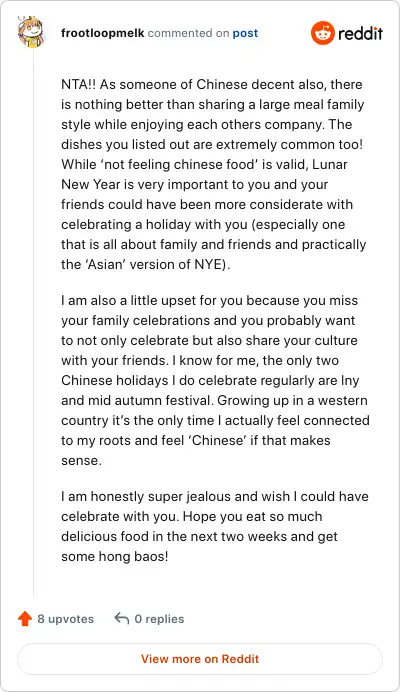
Task: Click the reddit wordmark text
Action: 361,33
